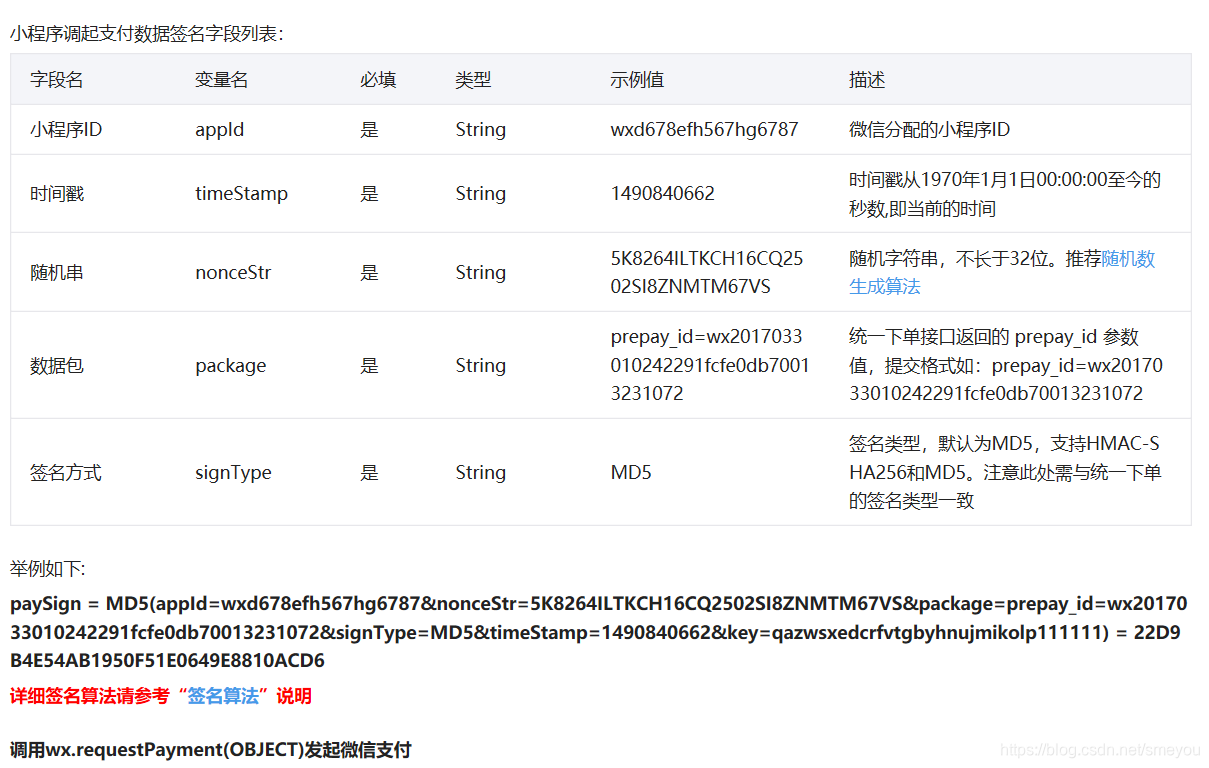Click the 描述 column header
The height and width of the screenshot is (768, 1209).
pyautogui.click(x=866, y=79)
